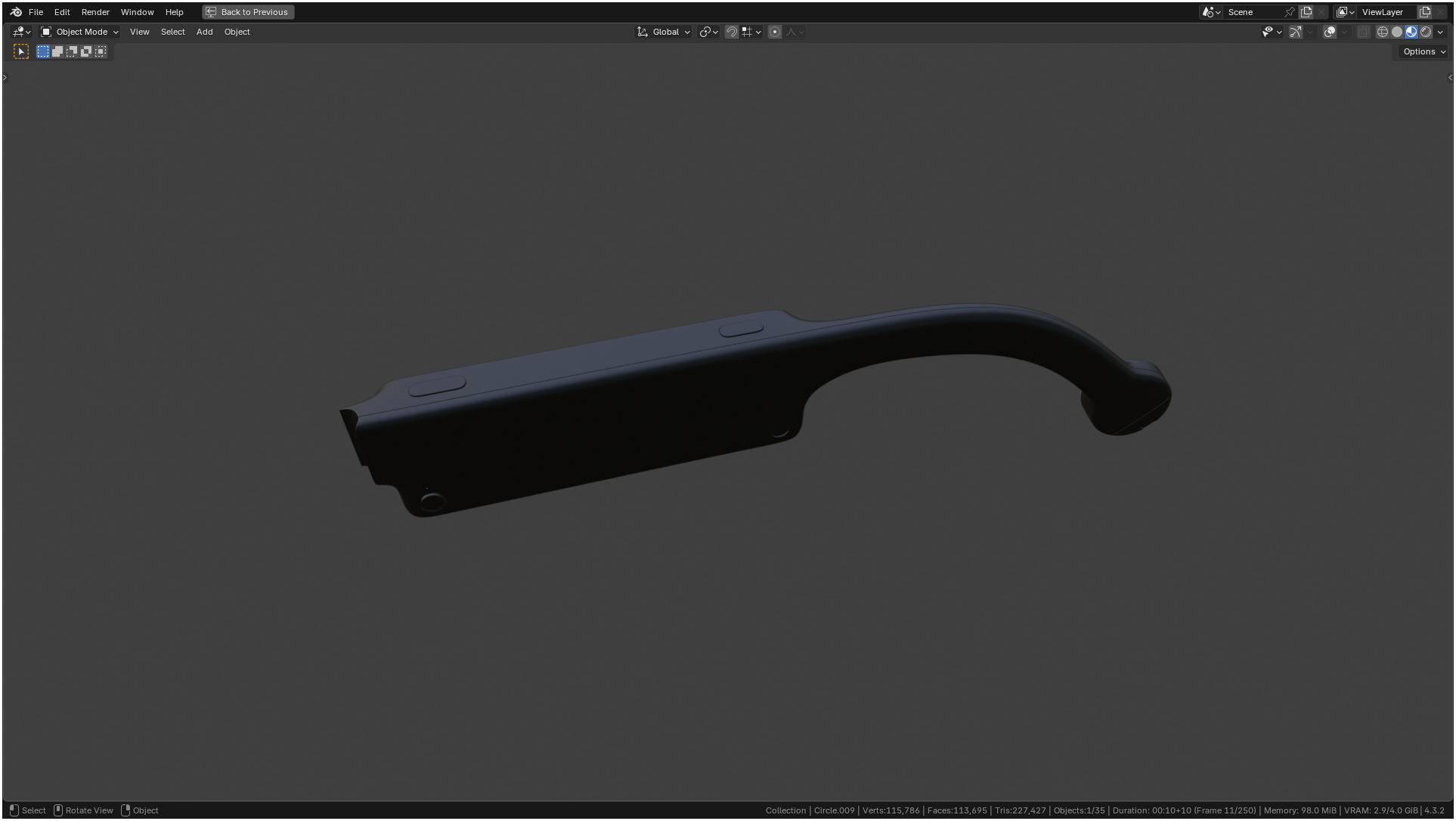Choose Invert selection mode
This screenshot has width=1456, height=821.
pos(86,51)
